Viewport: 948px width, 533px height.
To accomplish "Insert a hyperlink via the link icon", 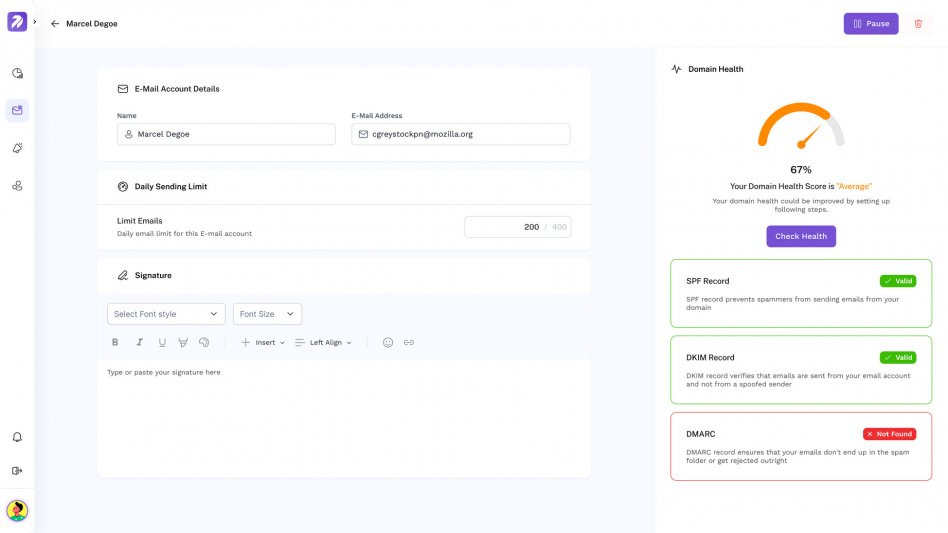I will [409, 343].
